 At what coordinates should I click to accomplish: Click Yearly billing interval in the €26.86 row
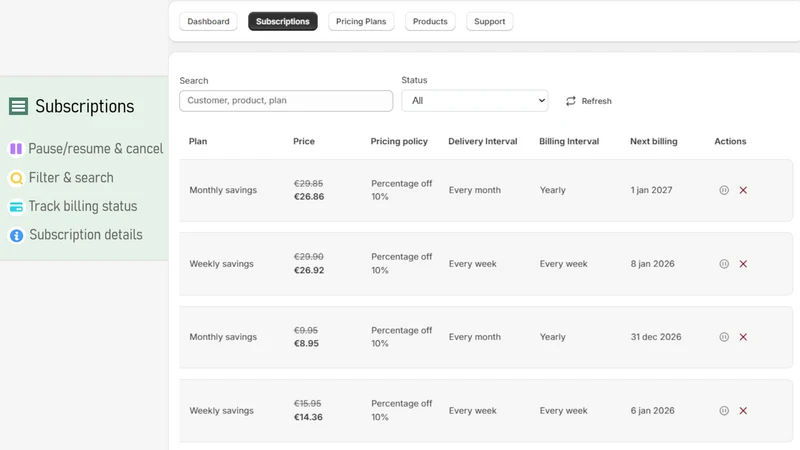tap(553, 190)
